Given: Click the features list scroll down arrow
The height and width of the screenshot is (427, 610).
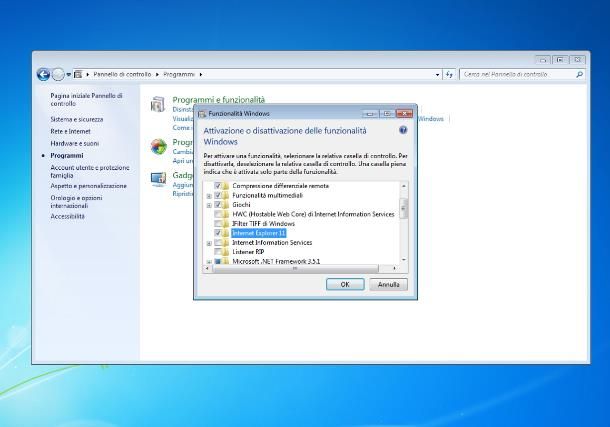Looking at the screenshot, I should pos(404,260).
